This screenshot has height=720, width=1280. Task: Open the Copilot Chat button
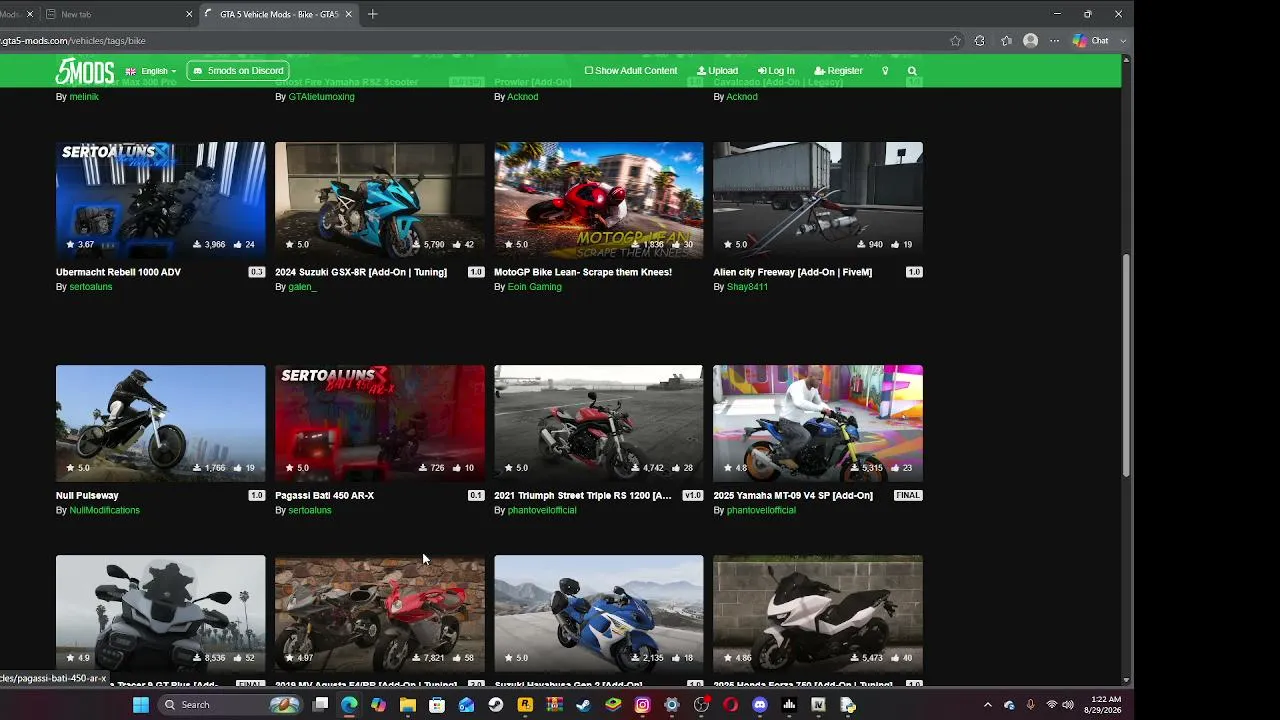point(1091,41)
